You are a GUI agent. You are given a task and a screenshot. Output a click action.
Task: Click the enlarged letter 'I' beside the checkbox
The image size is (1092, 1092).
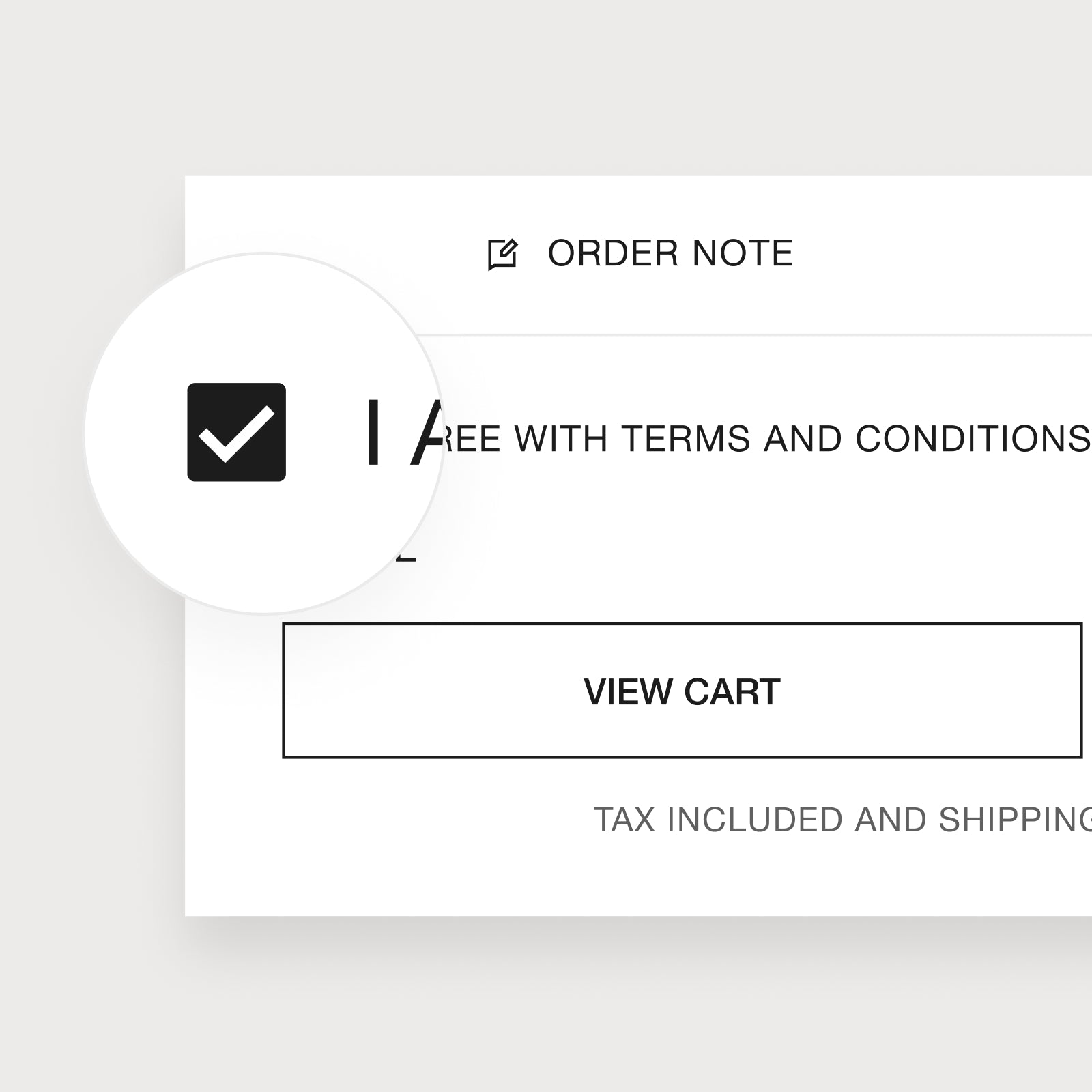coord(373,432)
